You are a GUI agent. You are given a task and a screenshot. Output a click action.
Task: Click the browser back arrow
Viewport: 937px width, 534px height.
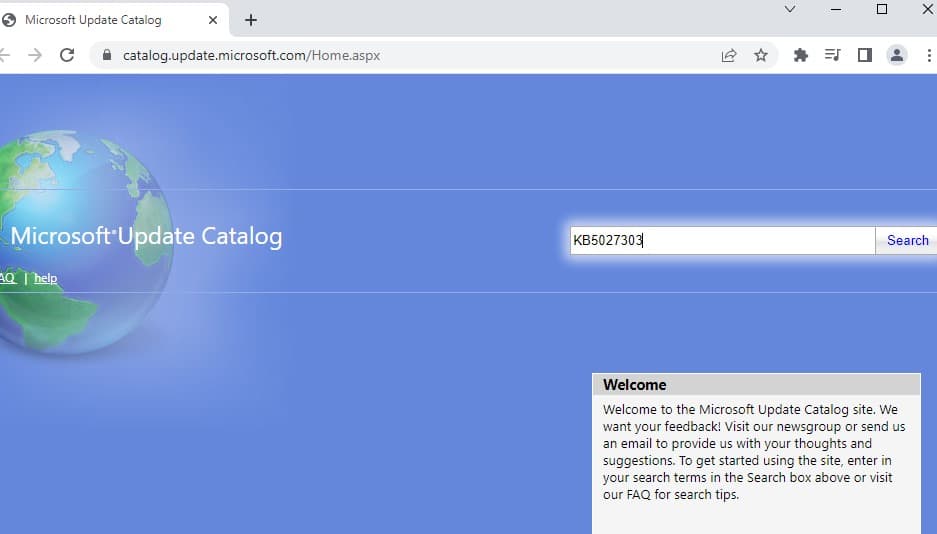point(5,56)
